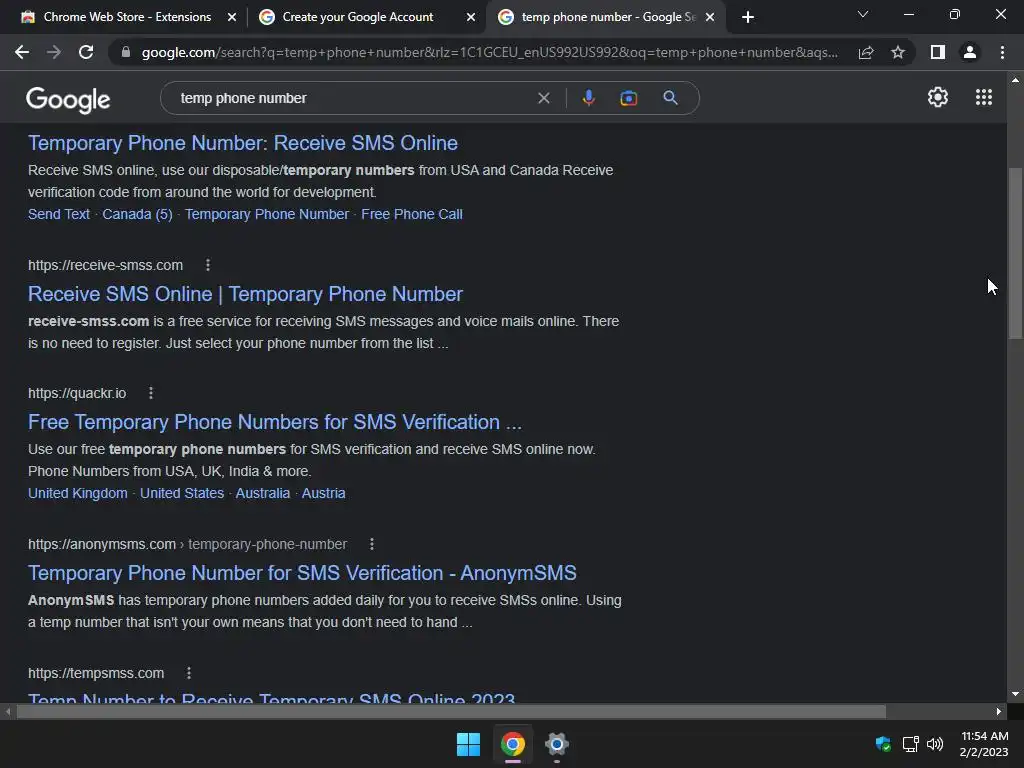Go to Google home via logo
Viewport: 1024px width, 768px height.
tap(68, 99)
